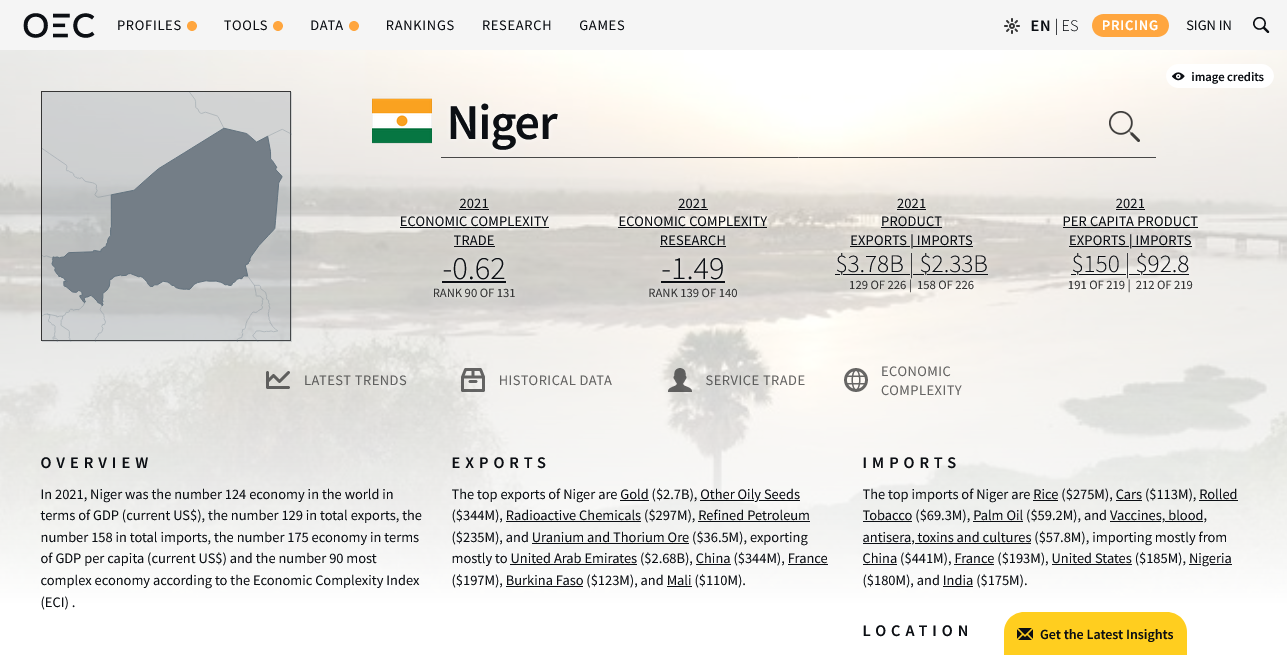Jump to Historical Data section
Screen dimensions: 1287x655
pyautogui.click(x=536, y=380)
